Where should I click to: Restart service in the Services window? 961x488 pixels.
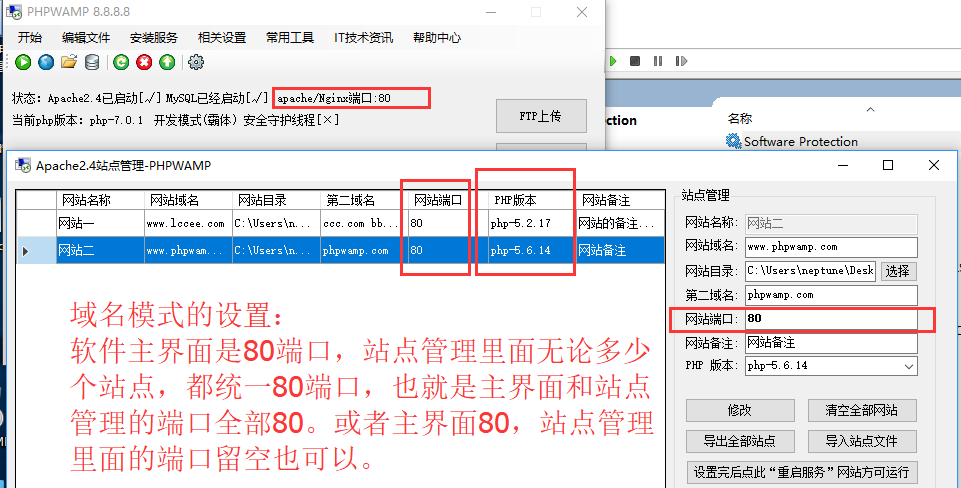coord(680,61)
